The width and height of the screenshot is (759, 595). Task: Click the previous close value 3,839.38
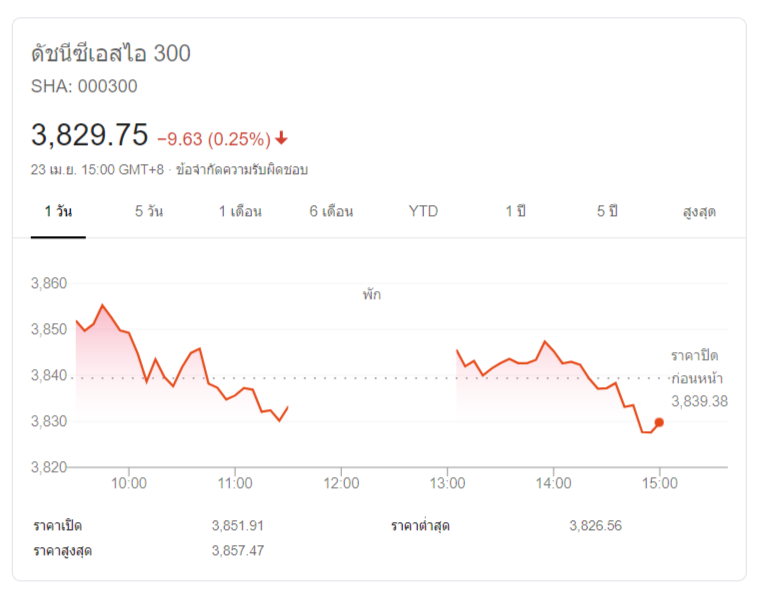tap(700, 401)
